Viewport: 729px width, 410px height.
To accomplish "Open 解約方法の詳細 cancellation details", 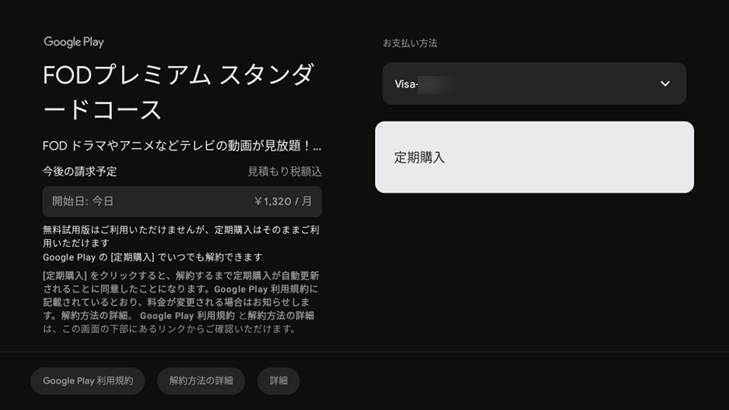I will pyautogui.click(x=201, y=381).
